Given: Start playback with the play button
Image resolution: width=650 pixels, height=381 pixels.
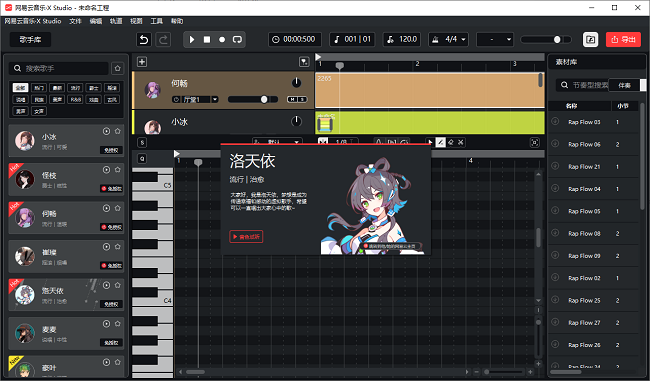Looking at the screenshot, I should pos(192,39).
